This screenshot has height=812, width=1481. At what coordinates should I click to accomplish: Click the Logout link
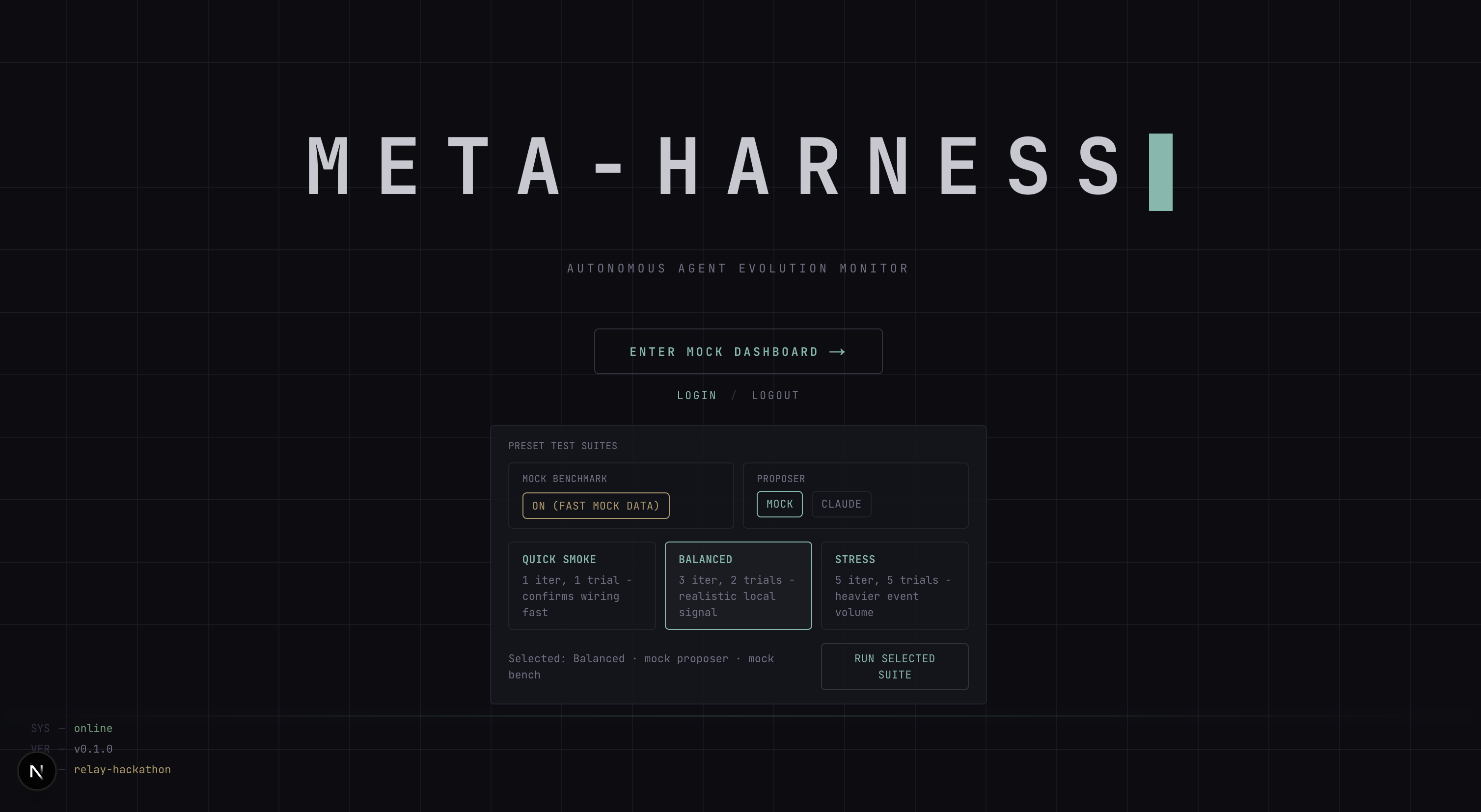click(775, 395)
